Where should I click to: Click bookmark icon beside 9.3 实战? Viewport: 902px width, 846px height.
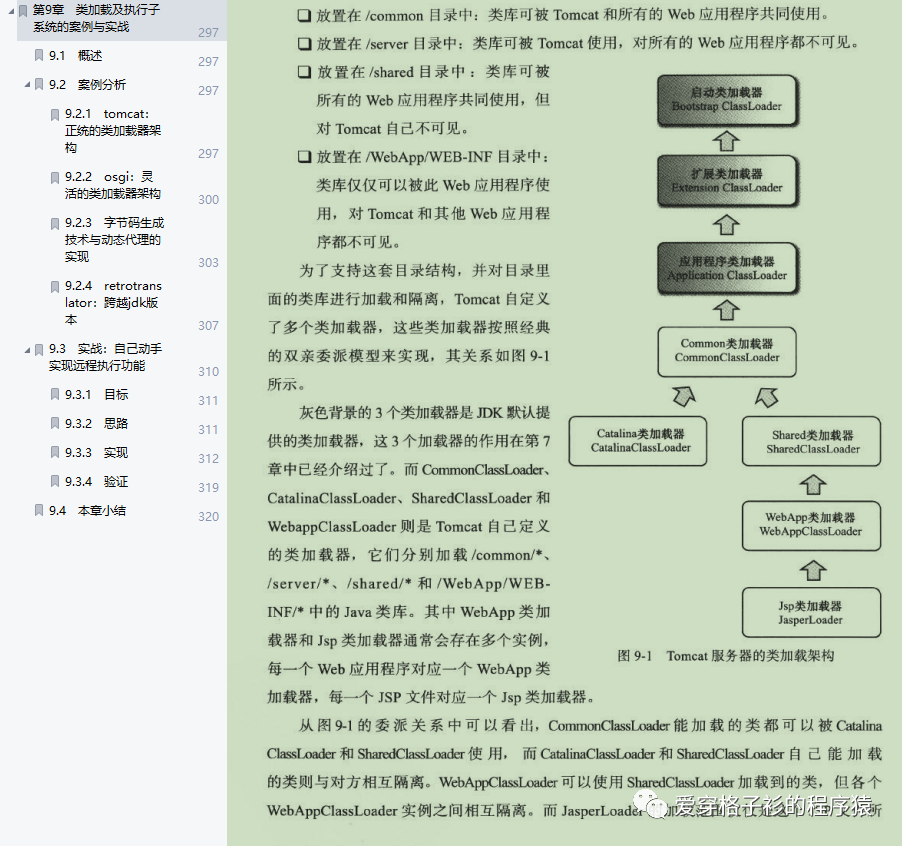[x=39, y=349]
